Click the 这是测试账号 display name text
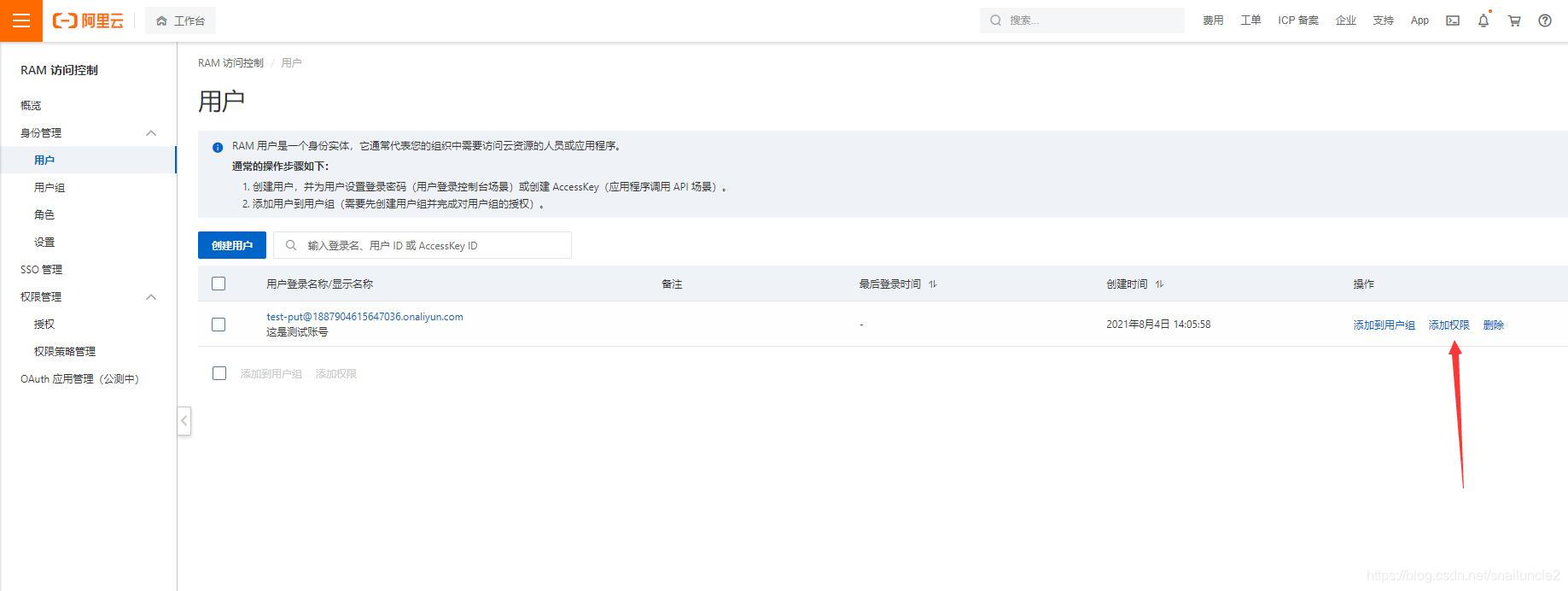Image resolution: width=1568 pixels, height=591 pixels. (297, 332)
